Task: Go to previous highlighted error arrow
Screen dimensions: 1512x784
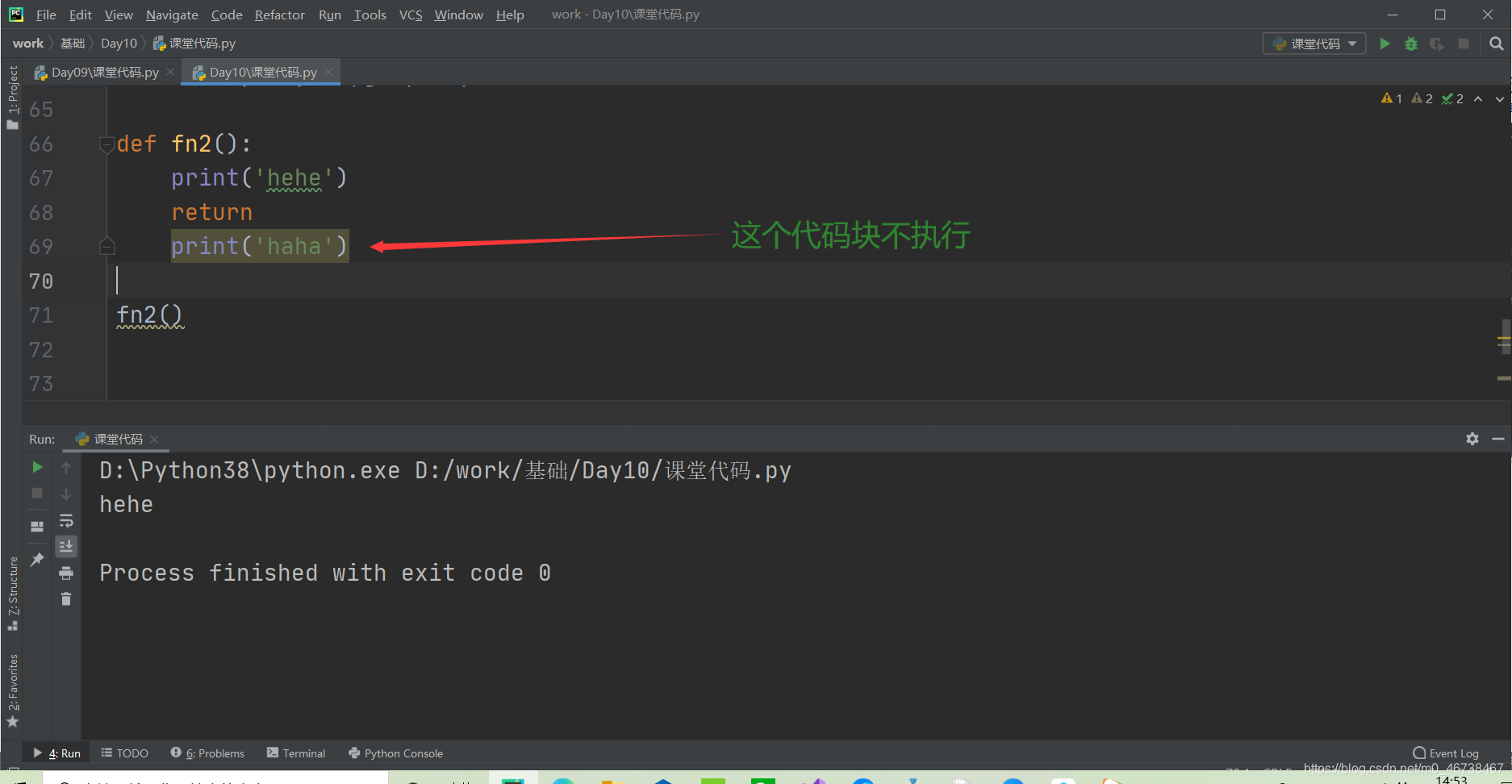Action: [1478, 99]
